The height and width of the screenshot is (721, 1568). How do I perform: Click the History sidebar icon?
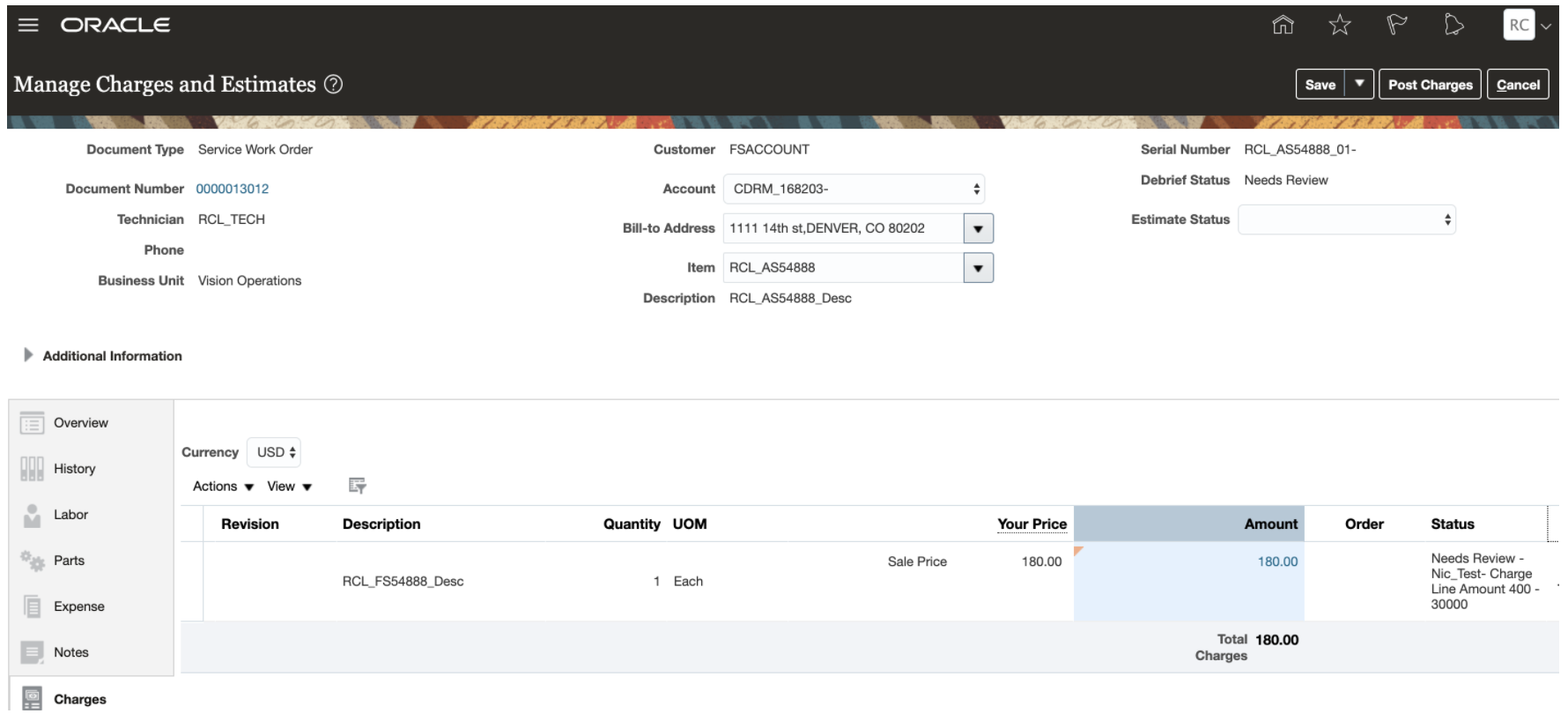click(32, 469)
